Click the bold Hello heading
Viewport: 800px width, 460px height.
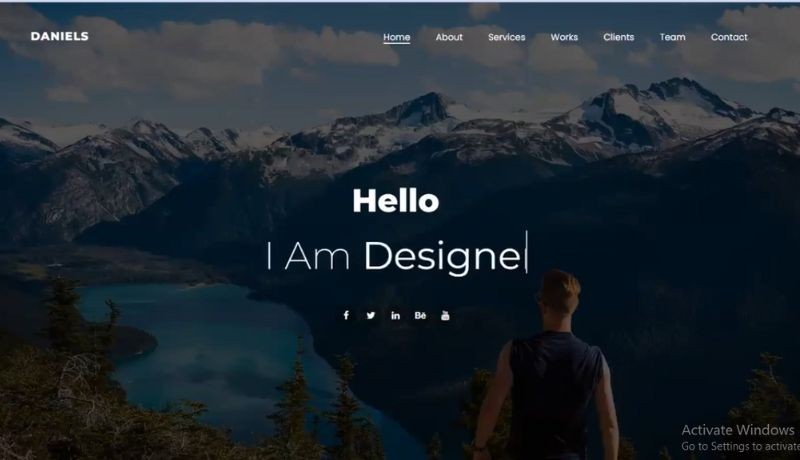click(395, 201)
